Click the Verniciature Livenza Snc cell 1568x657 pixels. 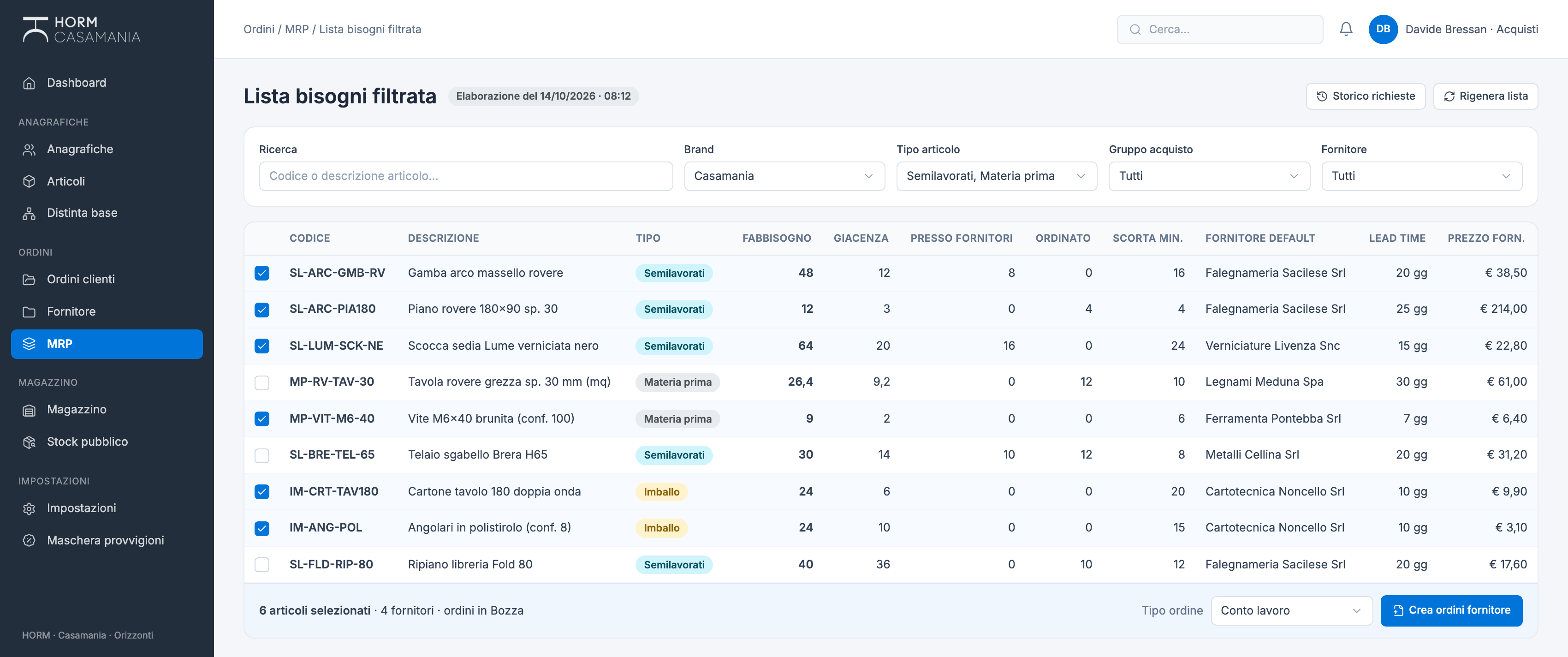click(1272, 346)
